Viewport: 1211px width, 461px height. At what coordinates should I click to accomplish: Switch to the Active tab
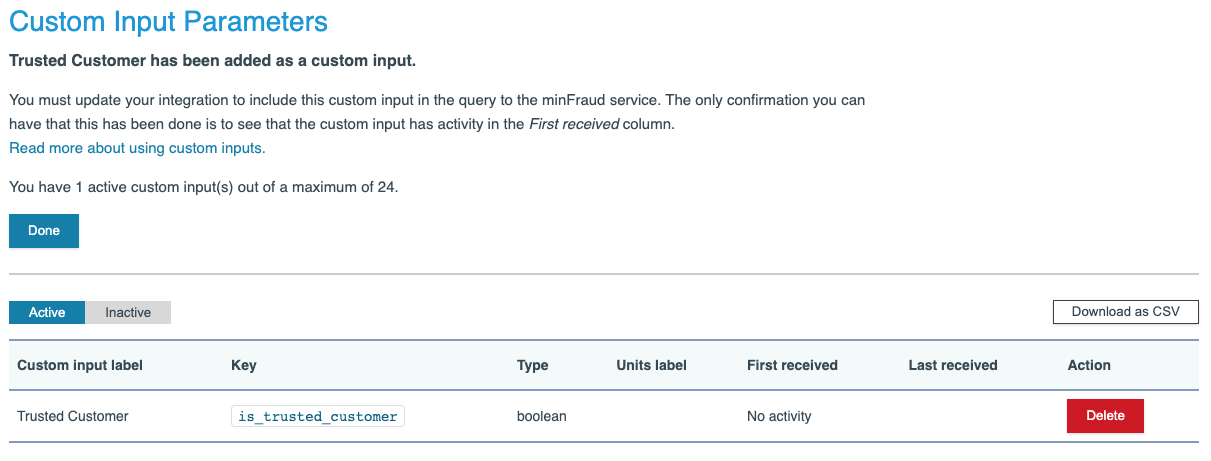click(x=47, y=312)
